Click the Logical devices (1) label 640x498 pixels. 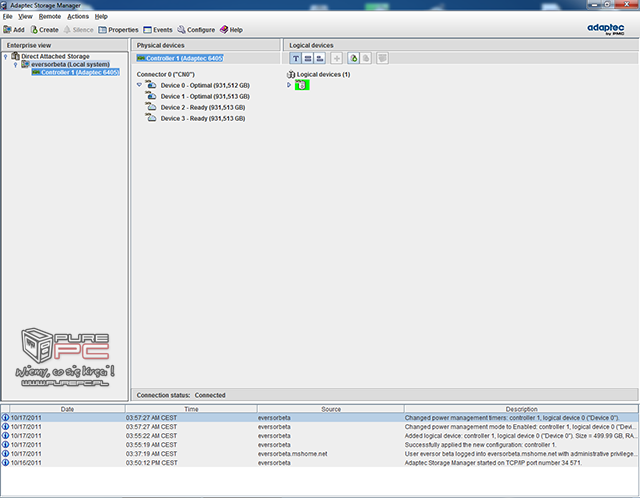323,74
